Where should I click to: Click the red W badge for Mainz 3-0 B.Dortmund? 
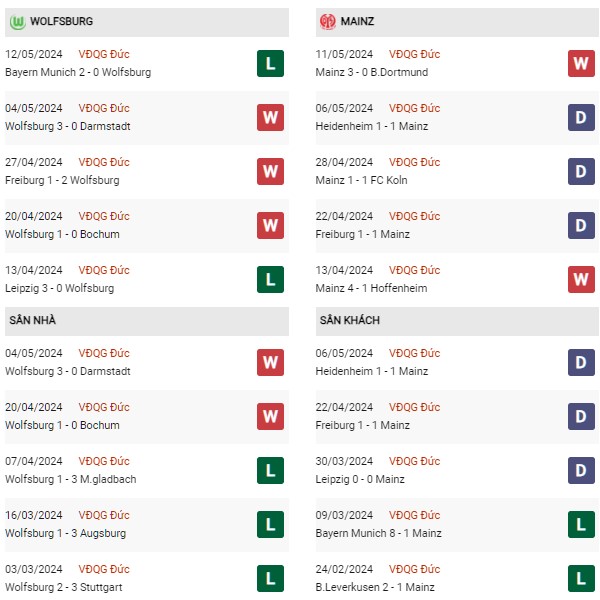(x=581, y=64)
